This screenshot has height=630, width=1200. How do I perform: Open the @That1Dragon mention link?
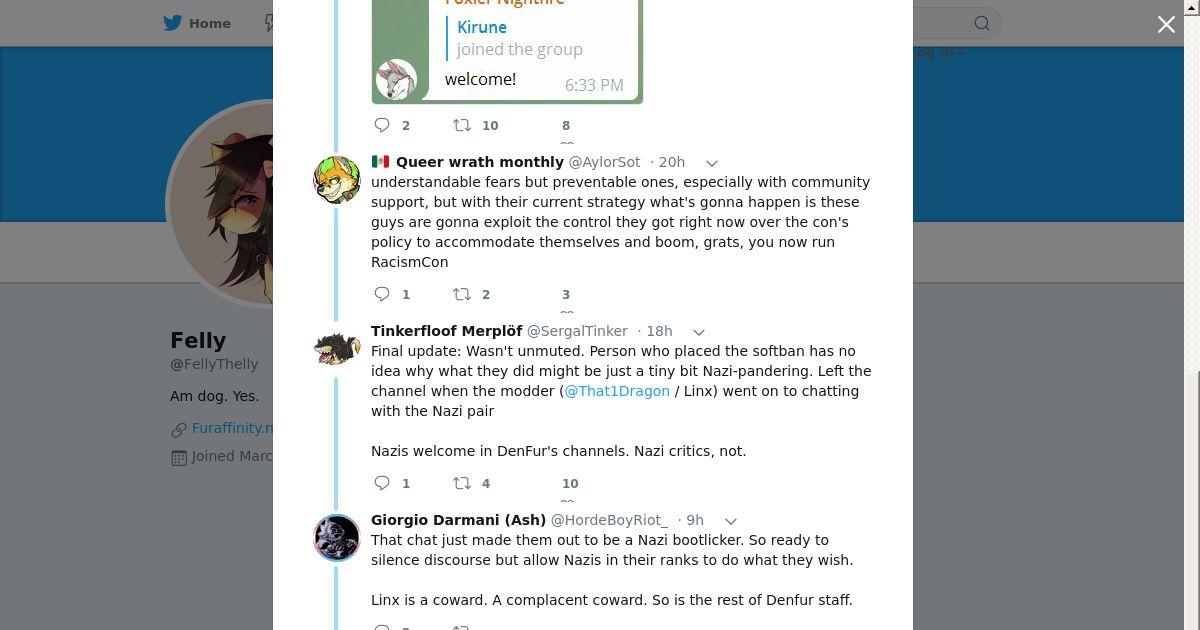617,391
